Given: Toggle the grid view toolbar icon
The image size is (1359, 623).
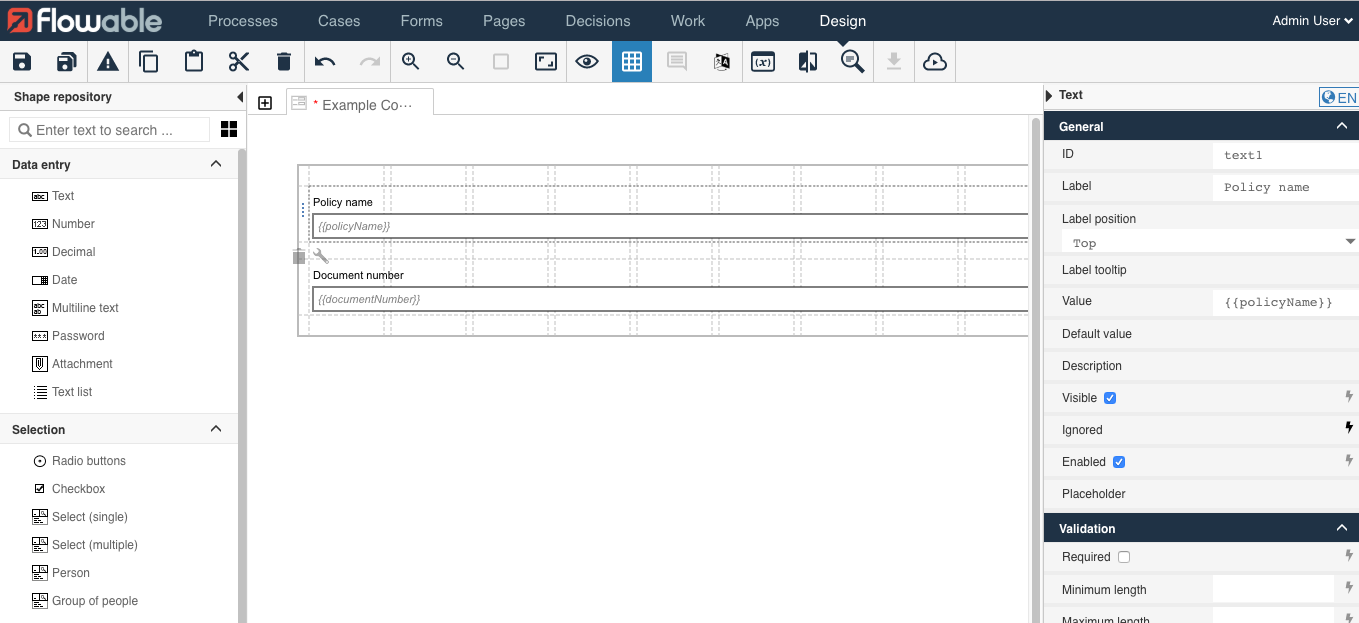Looking at the screenshot, I should (632, 62).
